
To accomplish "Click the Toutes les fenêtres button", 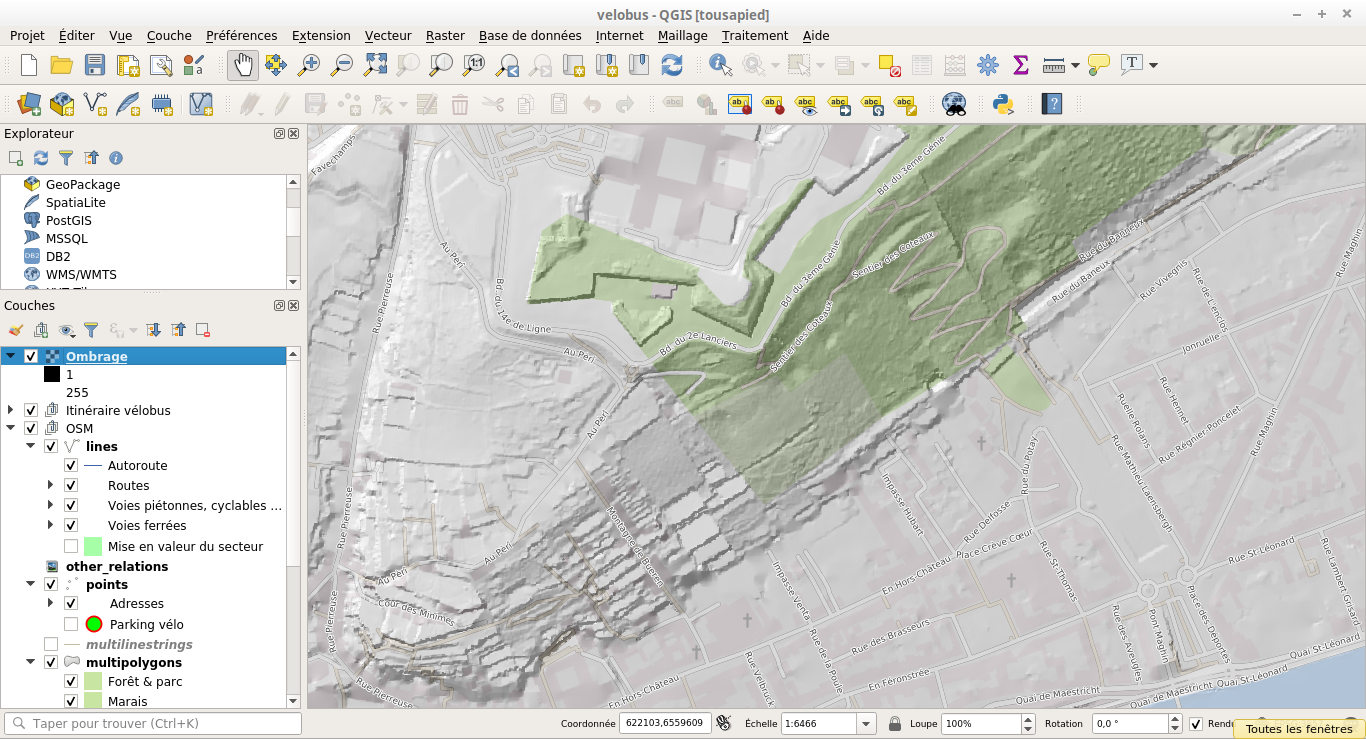I will point(1298,729).
